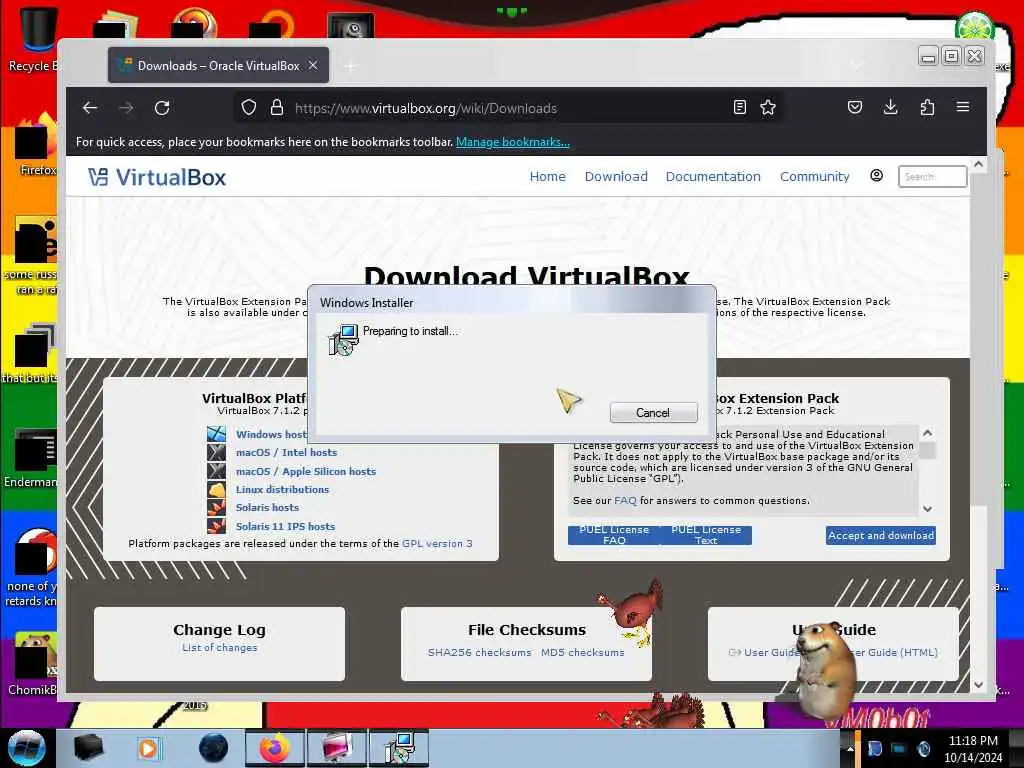This screenshot has width=1024, height=768.
Task: Open the Community nav item
Action: pos(814,176)
